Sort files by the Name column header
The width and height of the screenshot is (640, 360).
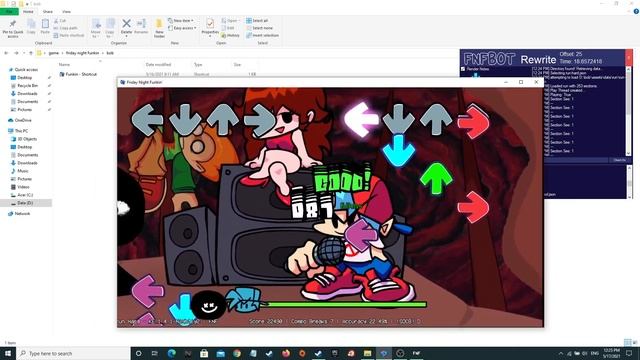pos(64,64)
